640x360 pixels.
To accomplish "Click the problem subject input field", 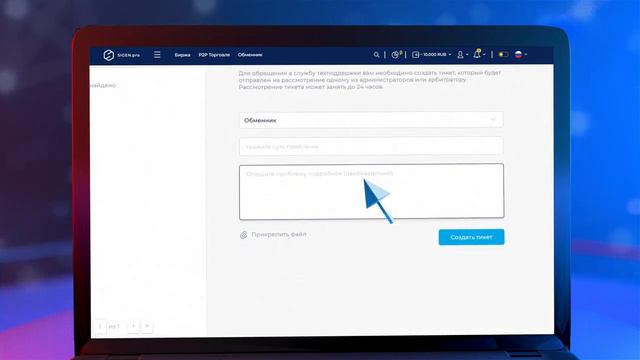I will pyautogui.click(x=371, y=146).
